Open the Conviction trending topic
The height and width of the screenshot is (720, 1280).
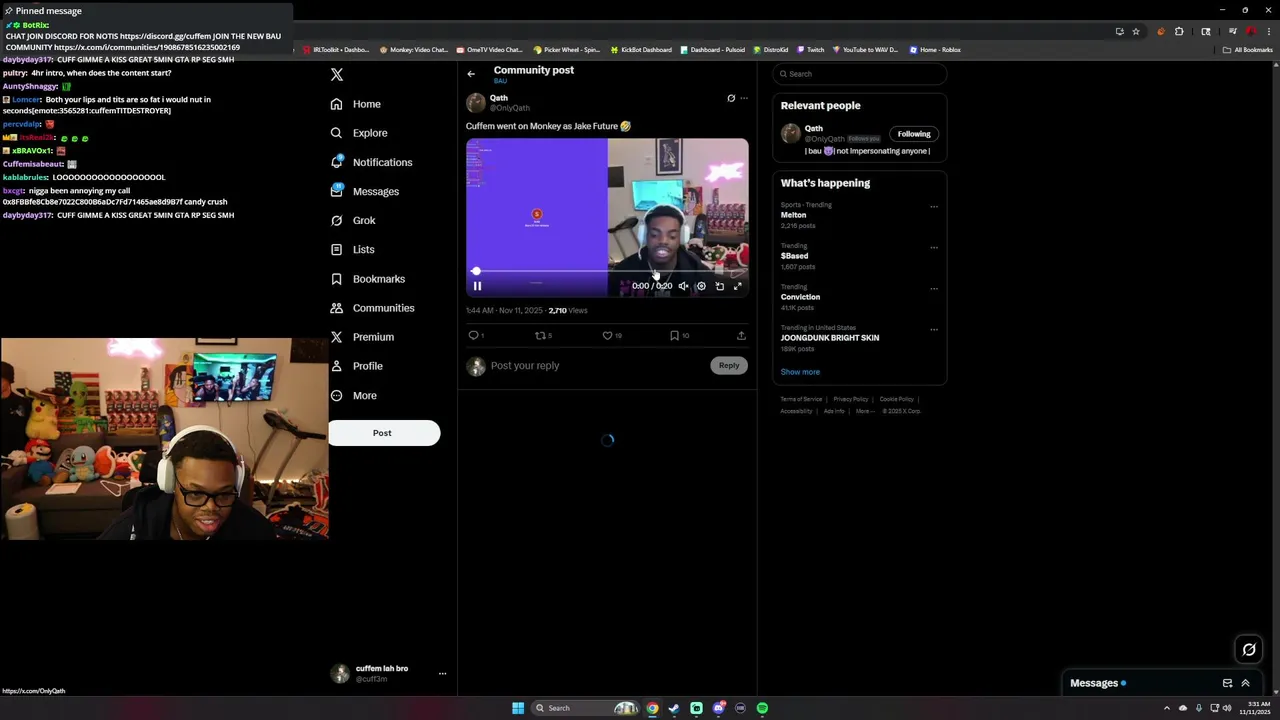tap(800, 297)
